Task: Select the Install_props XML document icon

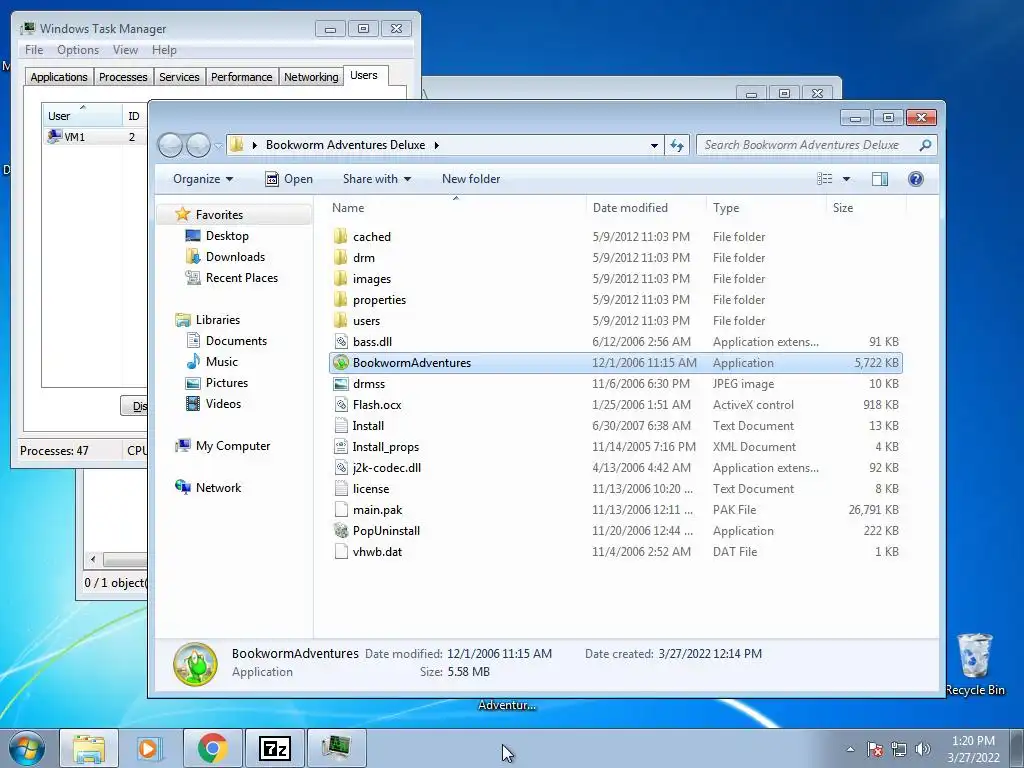Action: coord(340,447)
